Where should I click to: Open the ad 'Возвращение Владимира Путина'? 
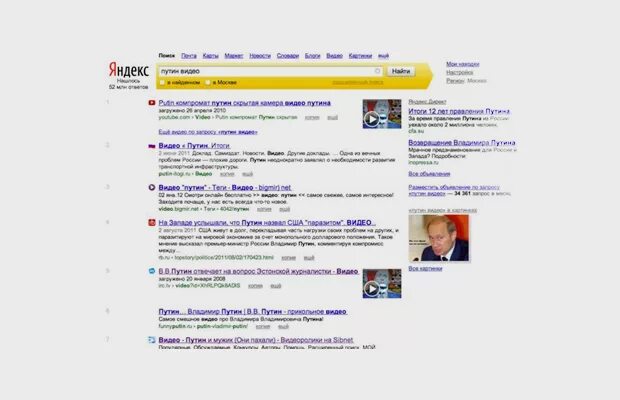coord(462,143)
